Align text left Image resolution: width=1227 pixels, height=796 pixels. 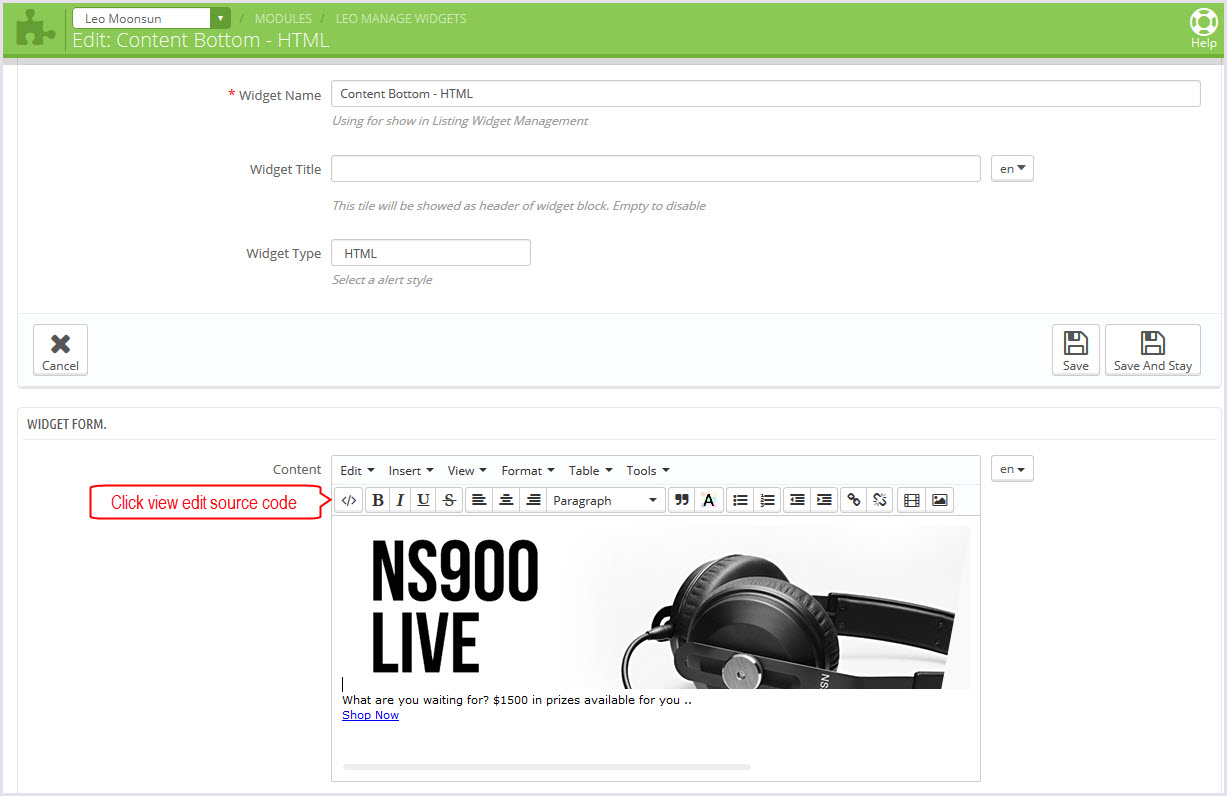480,500
